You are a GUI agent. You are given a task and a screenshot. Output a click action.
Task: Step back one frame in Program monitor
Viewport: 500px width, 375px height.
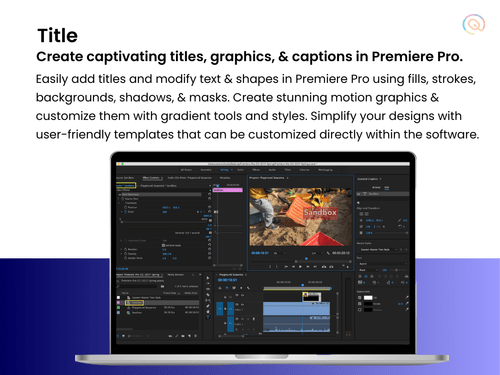pyautogui.click(x=293, y=267)
